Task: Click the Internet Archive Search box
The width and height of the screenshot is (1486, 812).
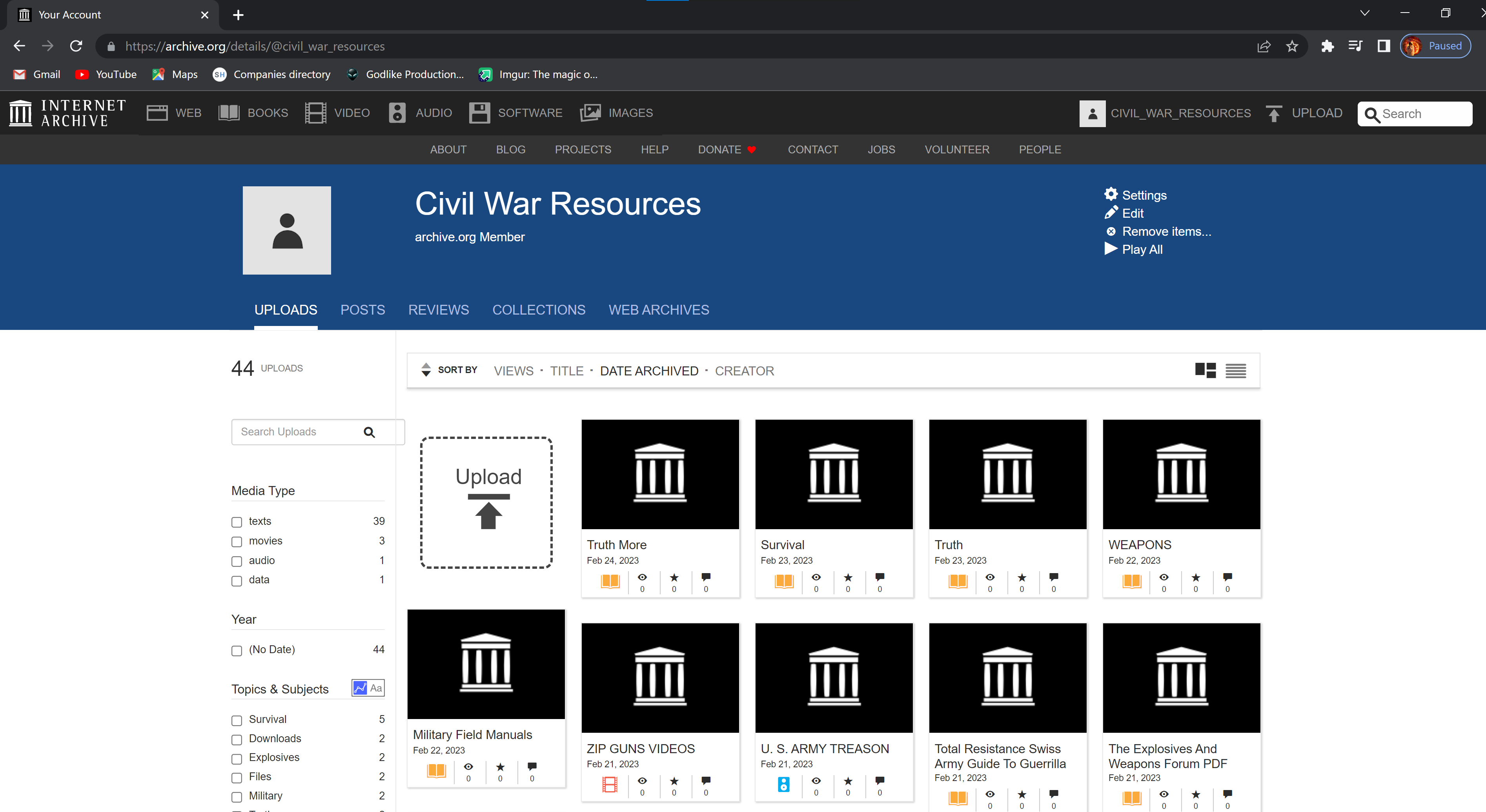Action: [x=1415, y=114]
